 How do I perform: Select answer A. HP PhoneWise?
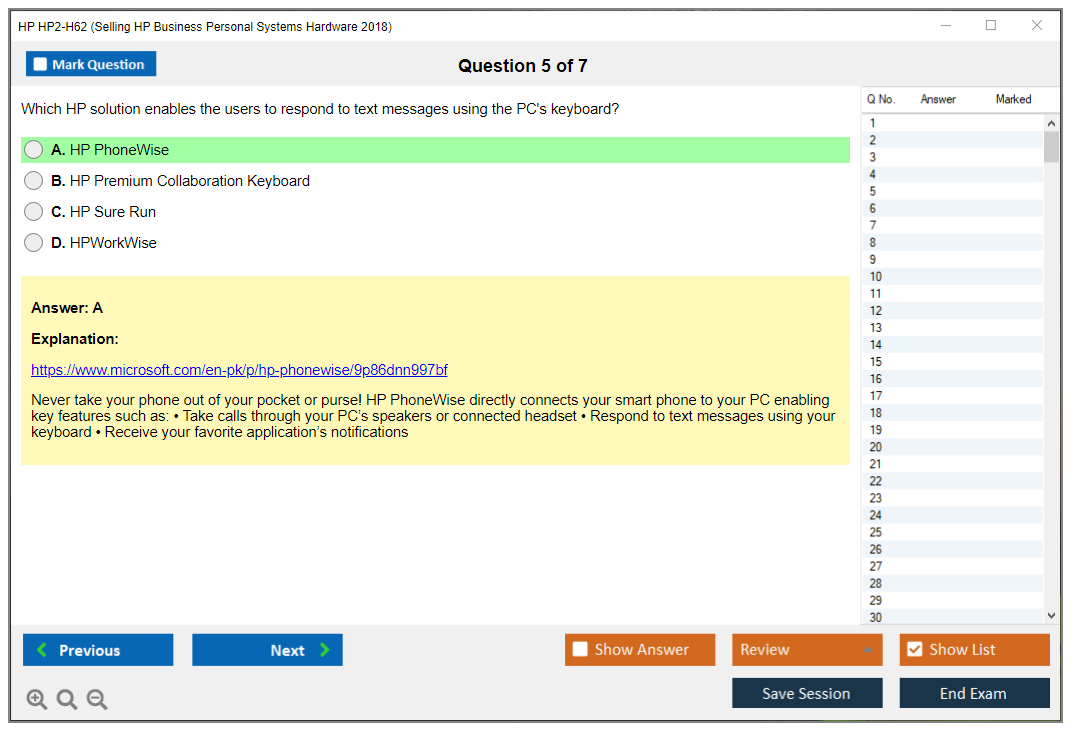pos(34,150)
